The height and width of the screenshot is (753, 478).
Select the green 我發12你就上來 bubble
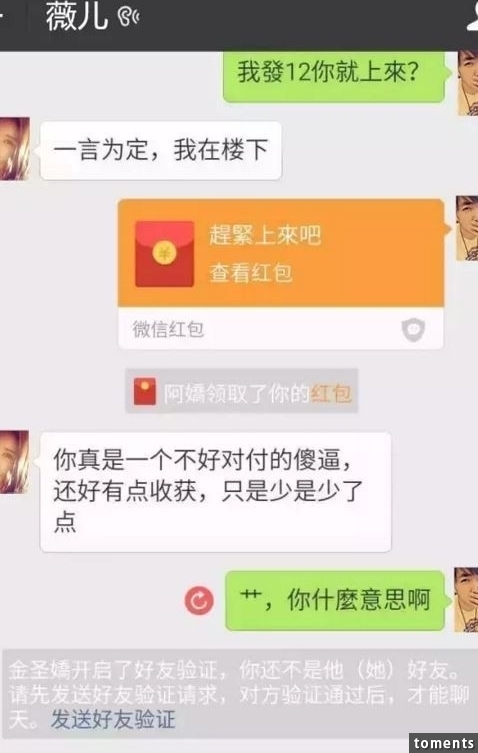pos(334,77)
